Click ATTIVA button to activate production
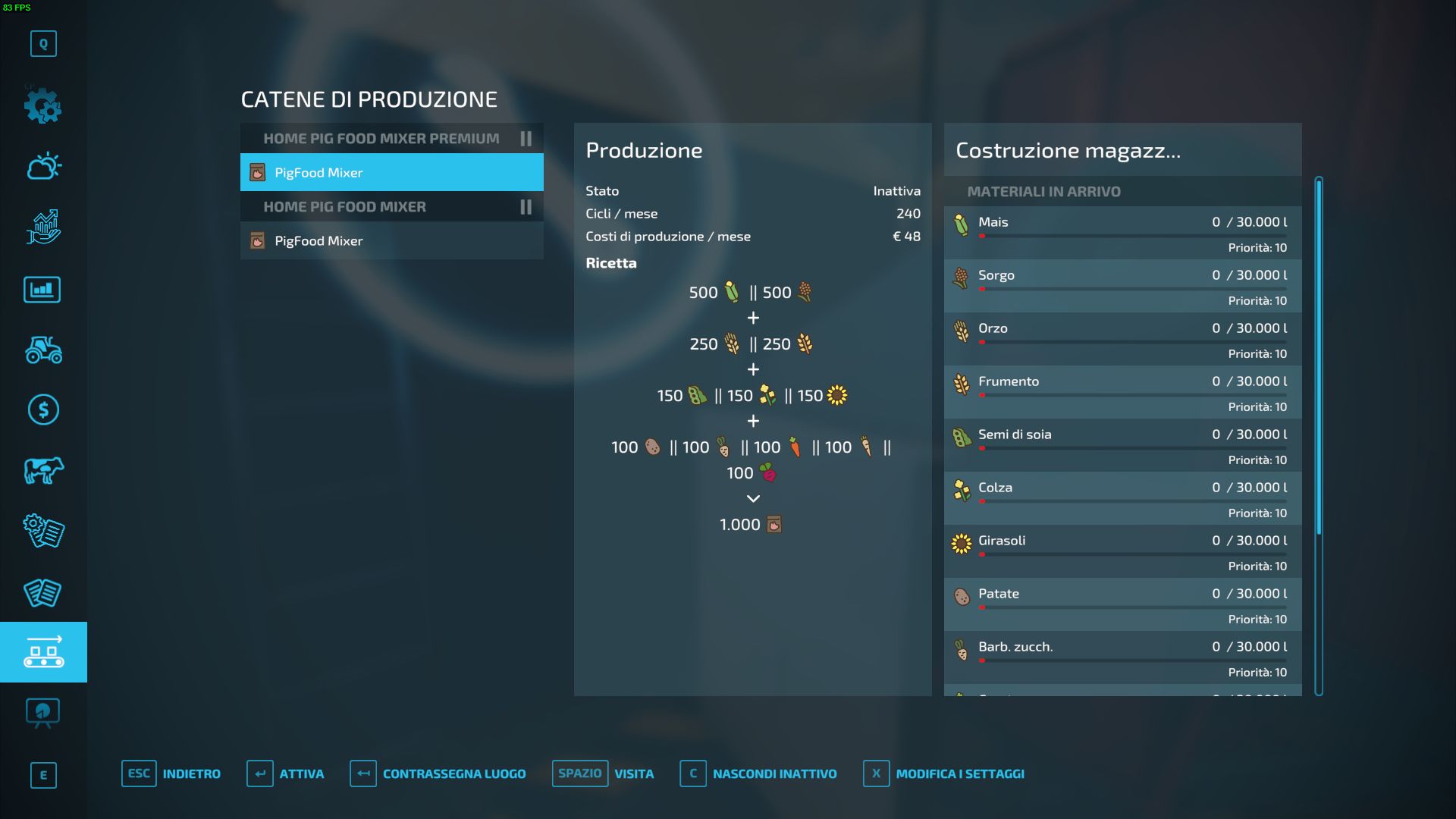1456x819 pixels. [302, 773]
